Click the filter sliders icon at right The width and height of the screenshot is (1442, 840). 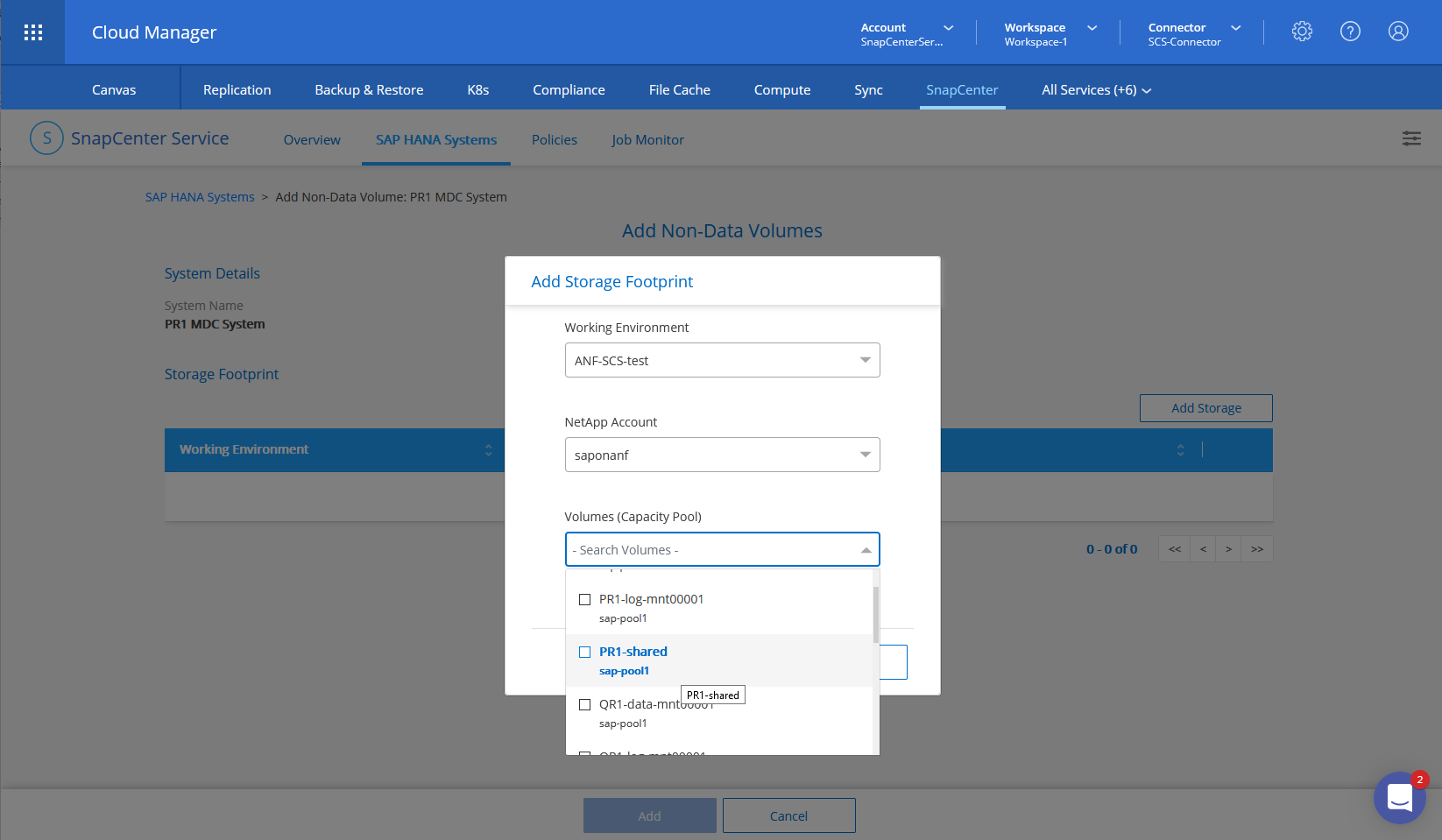pyautogui.click(x=1411, y=138)
